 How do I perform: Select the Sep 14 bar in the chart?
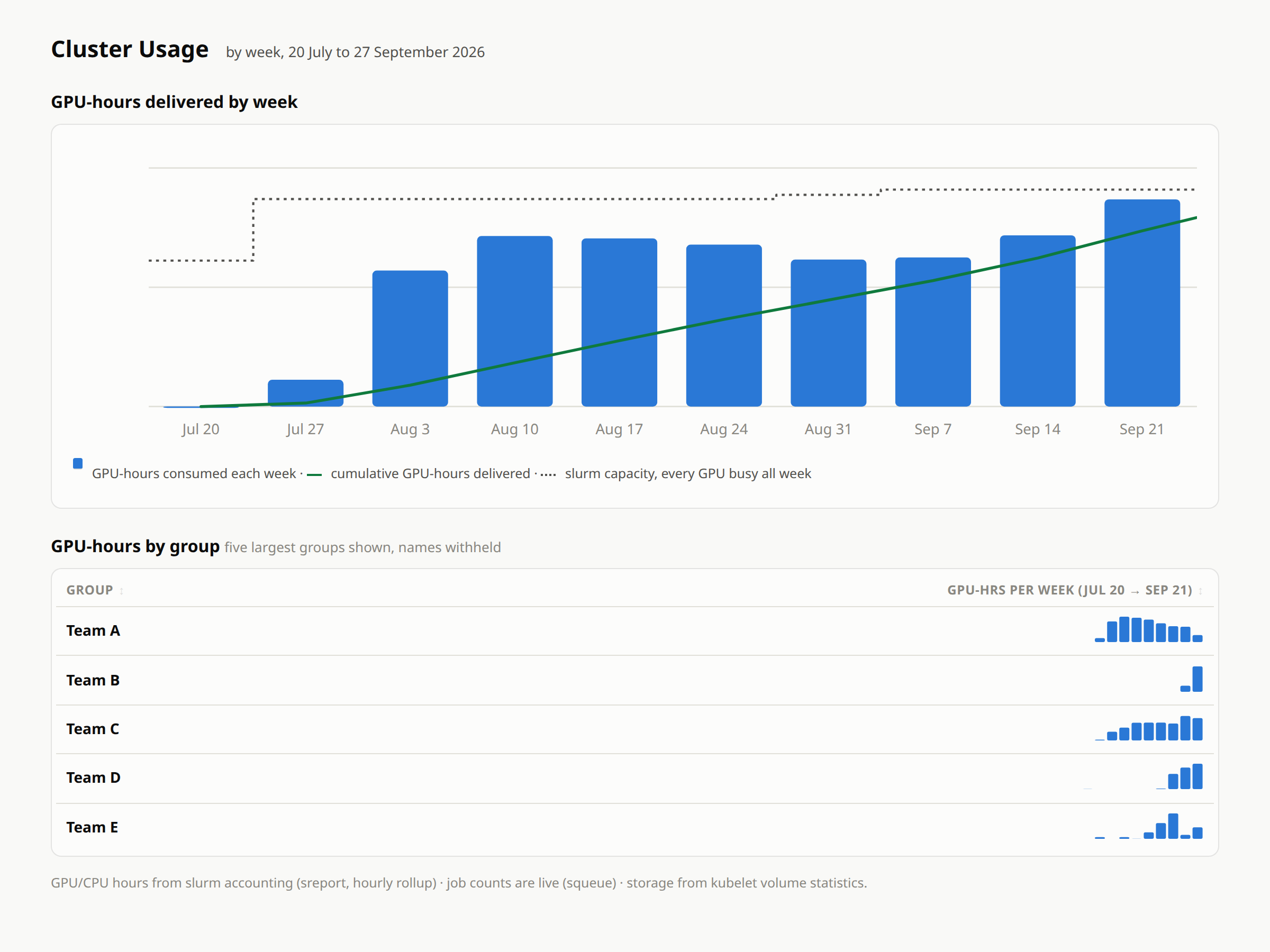coord(1038,321)
